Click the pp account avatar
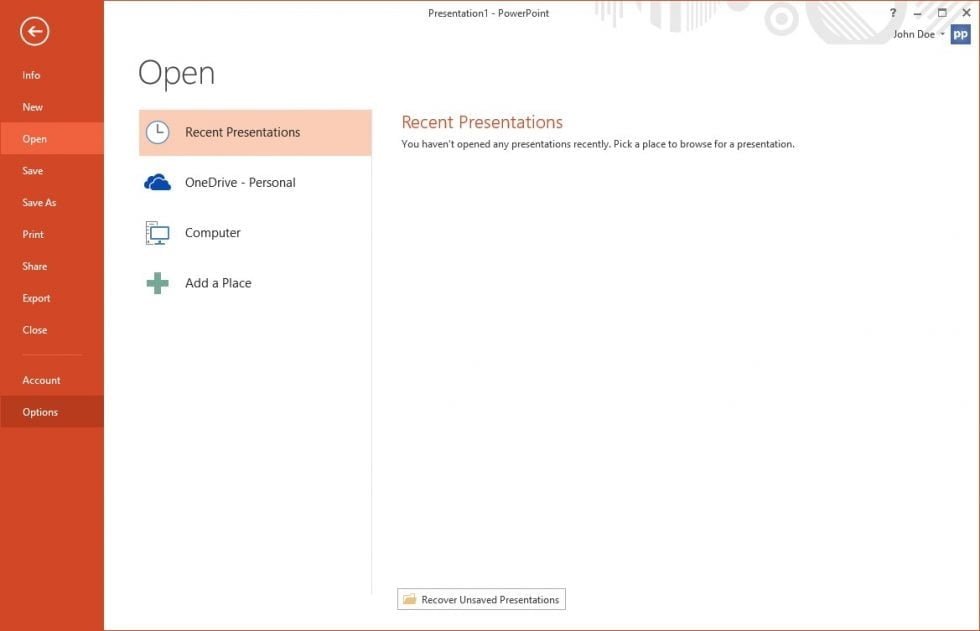This screenshot has height=631, width=980. pos(959,33)
